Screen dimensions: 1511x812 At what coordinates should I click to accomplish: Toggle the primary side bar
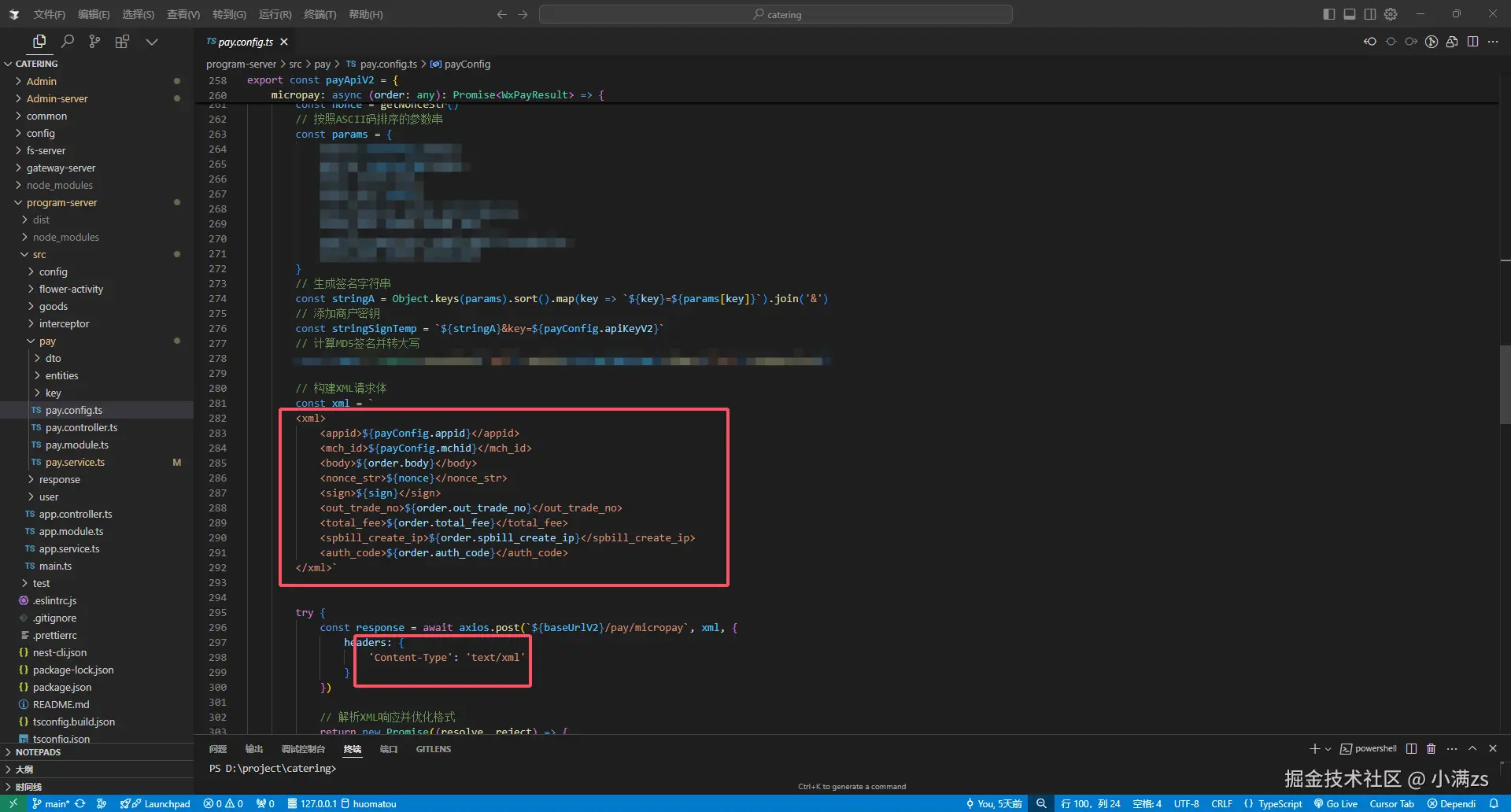pyautogui.click(x=1329, y=14)
